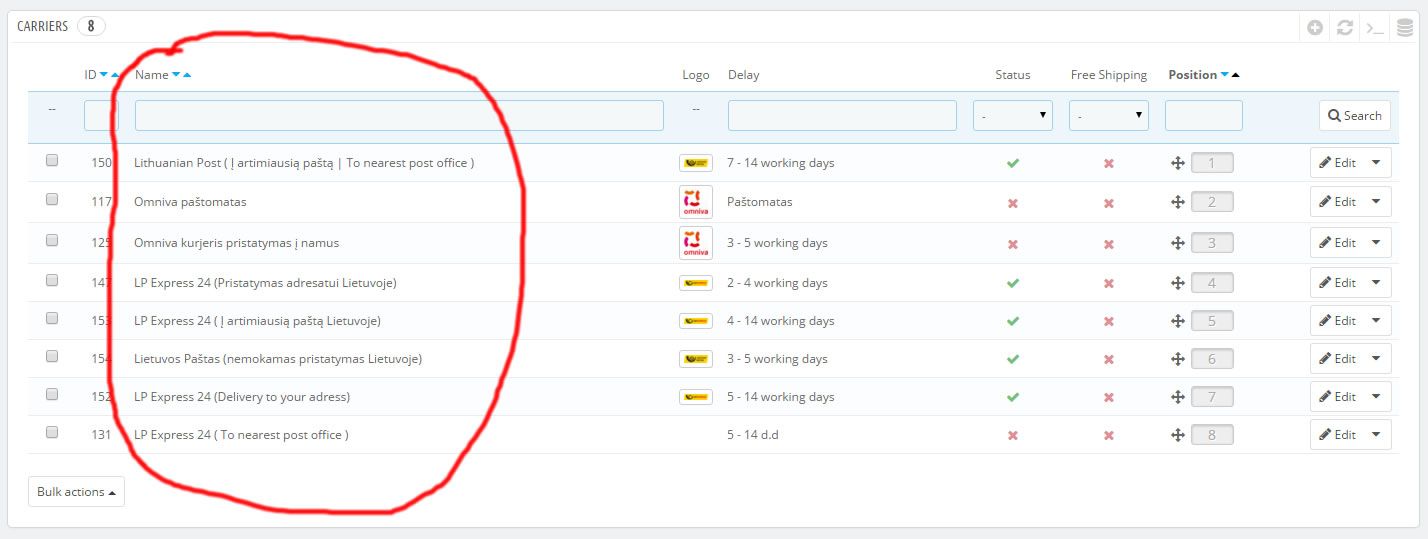
Task: Click 'Paštomatas' delay cell
Action: coord(760,202)
